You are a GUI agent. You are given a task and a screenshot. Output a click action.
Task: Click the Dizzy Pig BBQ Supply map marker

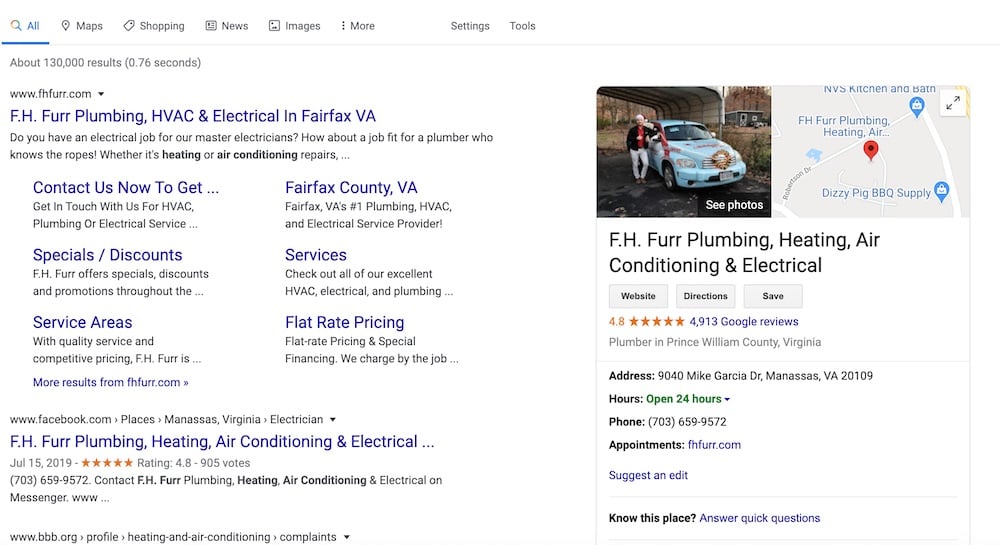coord(941,191)
